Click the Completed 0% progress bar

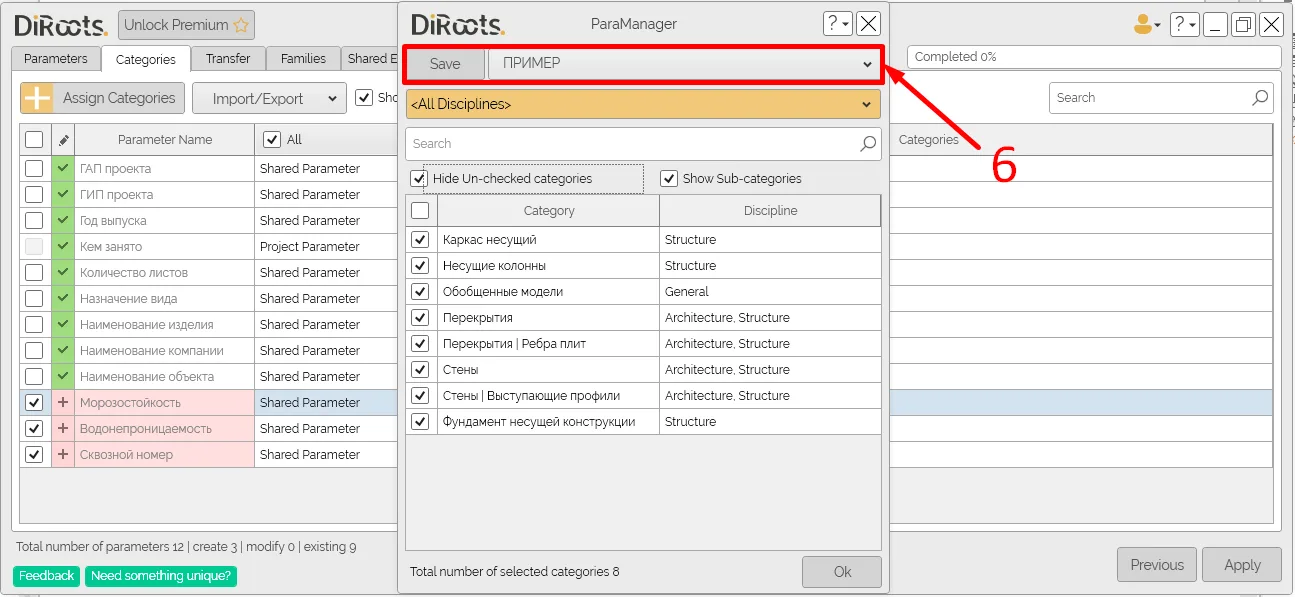pos(1093,57)
